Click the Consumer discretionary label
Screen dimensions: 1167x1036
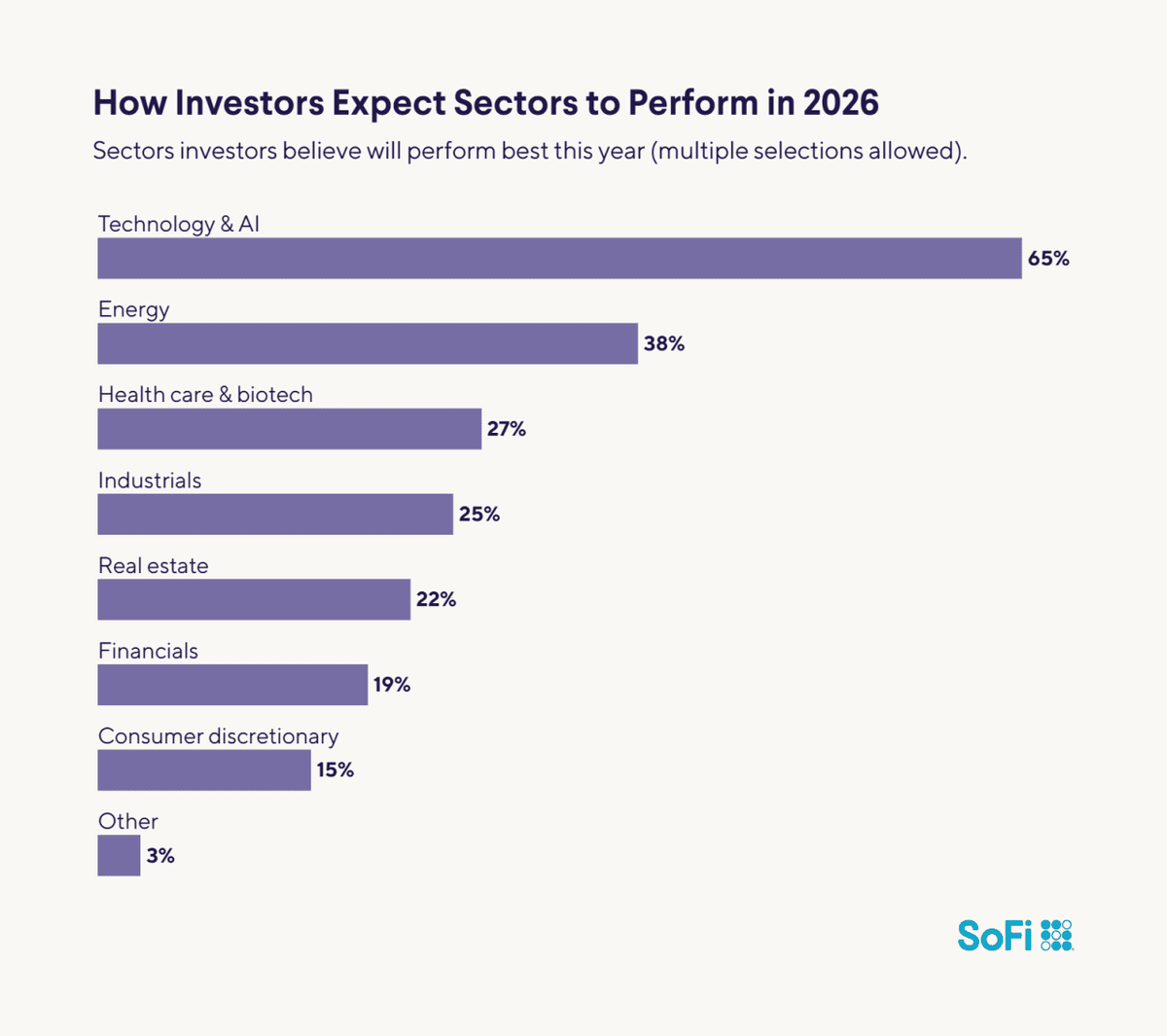pyautogui.click(x=219, y=736)
